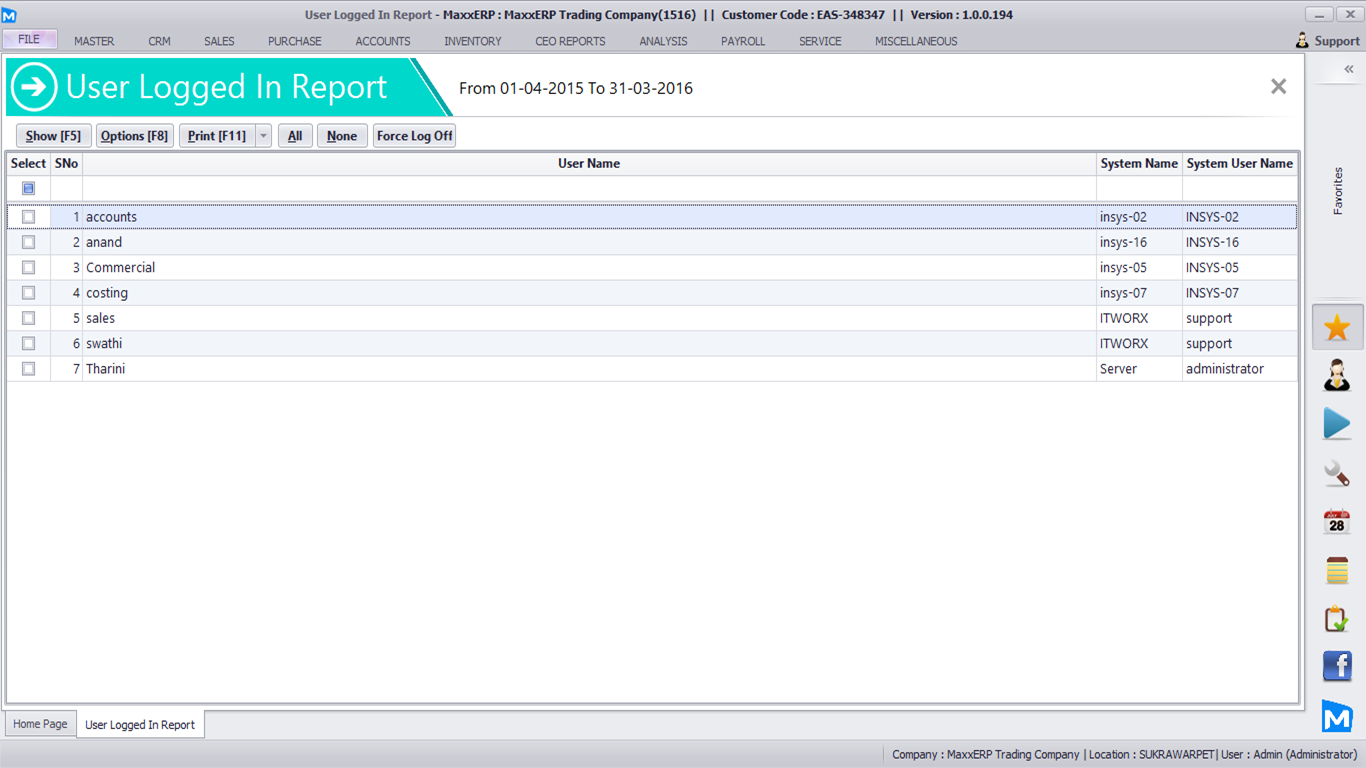The image size is (1366, 768).
Task: Click the Force Log Off button
Action: point(414,136)
